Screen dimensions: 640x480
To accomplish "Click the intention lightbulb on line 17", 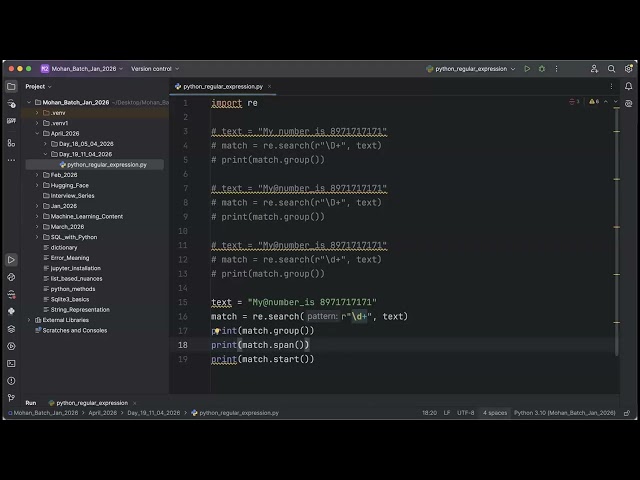I will click(217, 331).
